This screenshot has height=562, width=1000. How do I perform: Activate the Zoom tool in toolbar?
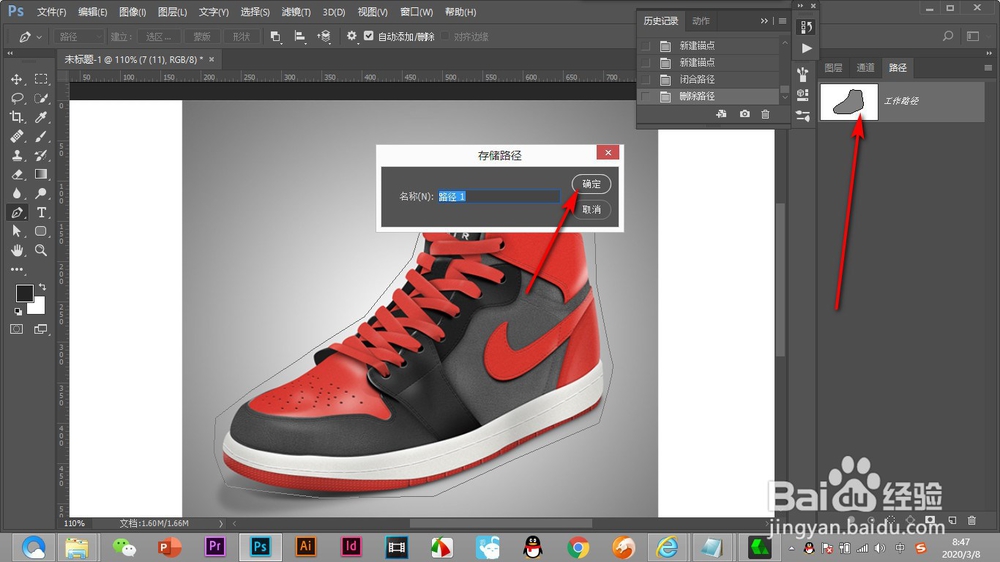42,250
